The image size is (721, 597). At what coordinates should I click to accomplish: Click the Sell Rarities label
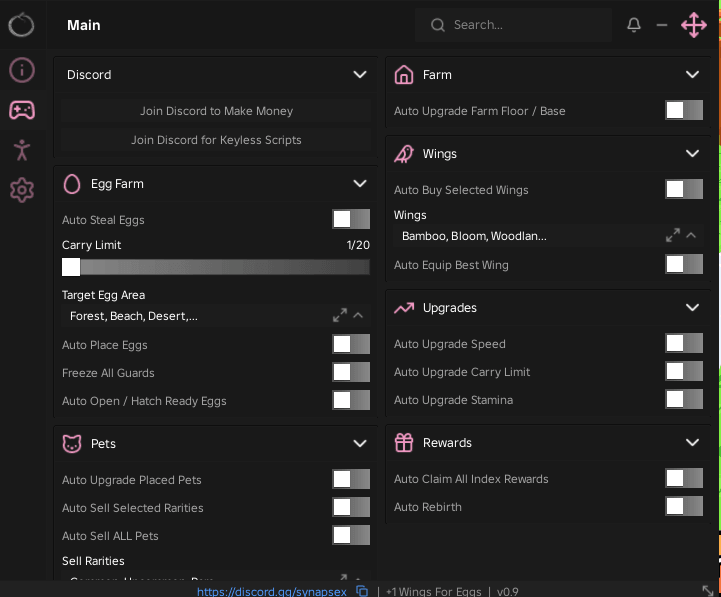point(93,561)
